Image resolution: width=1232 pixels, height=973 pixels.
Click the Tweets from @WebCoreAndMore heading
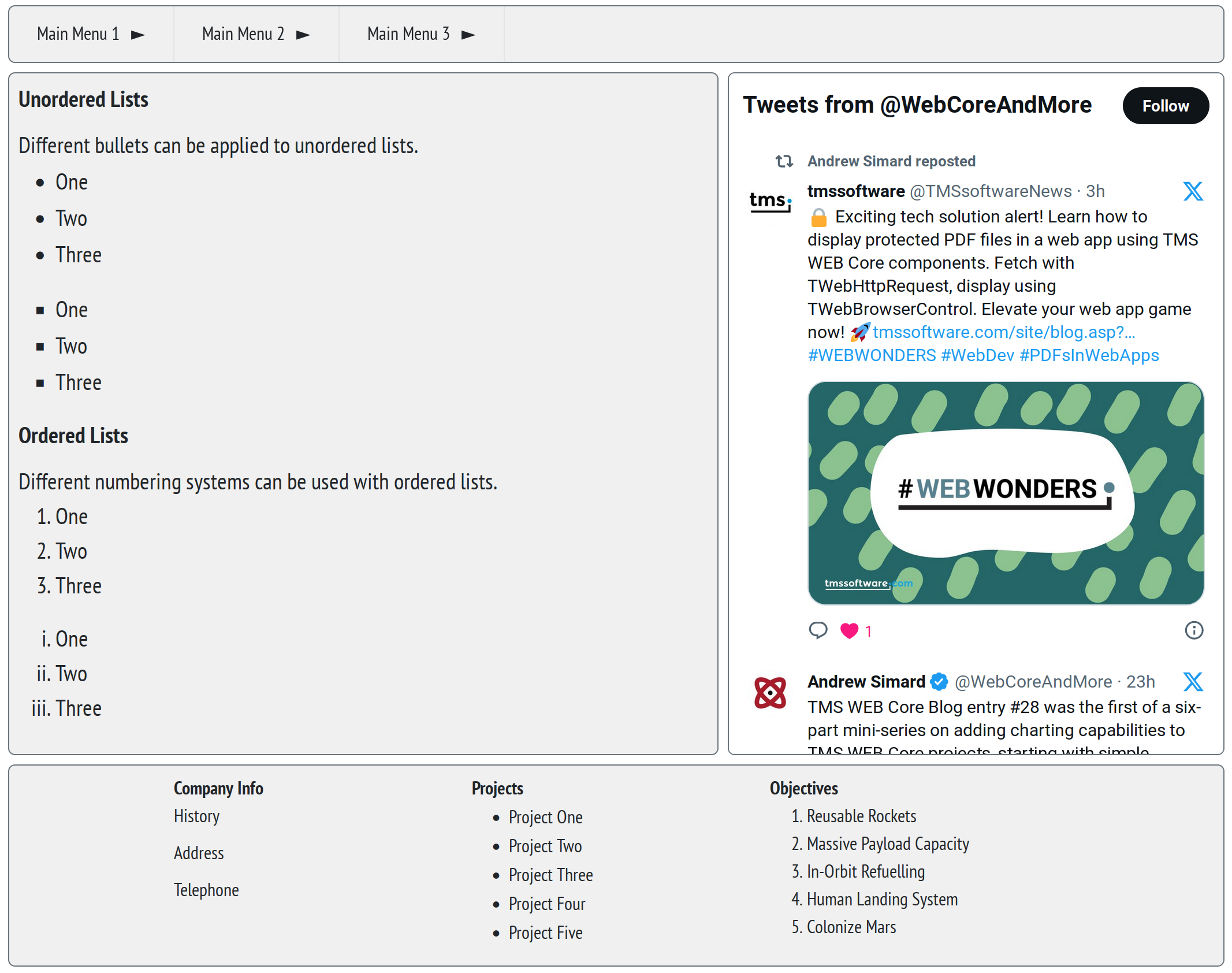pyautogui.click(x=917, y=105)
